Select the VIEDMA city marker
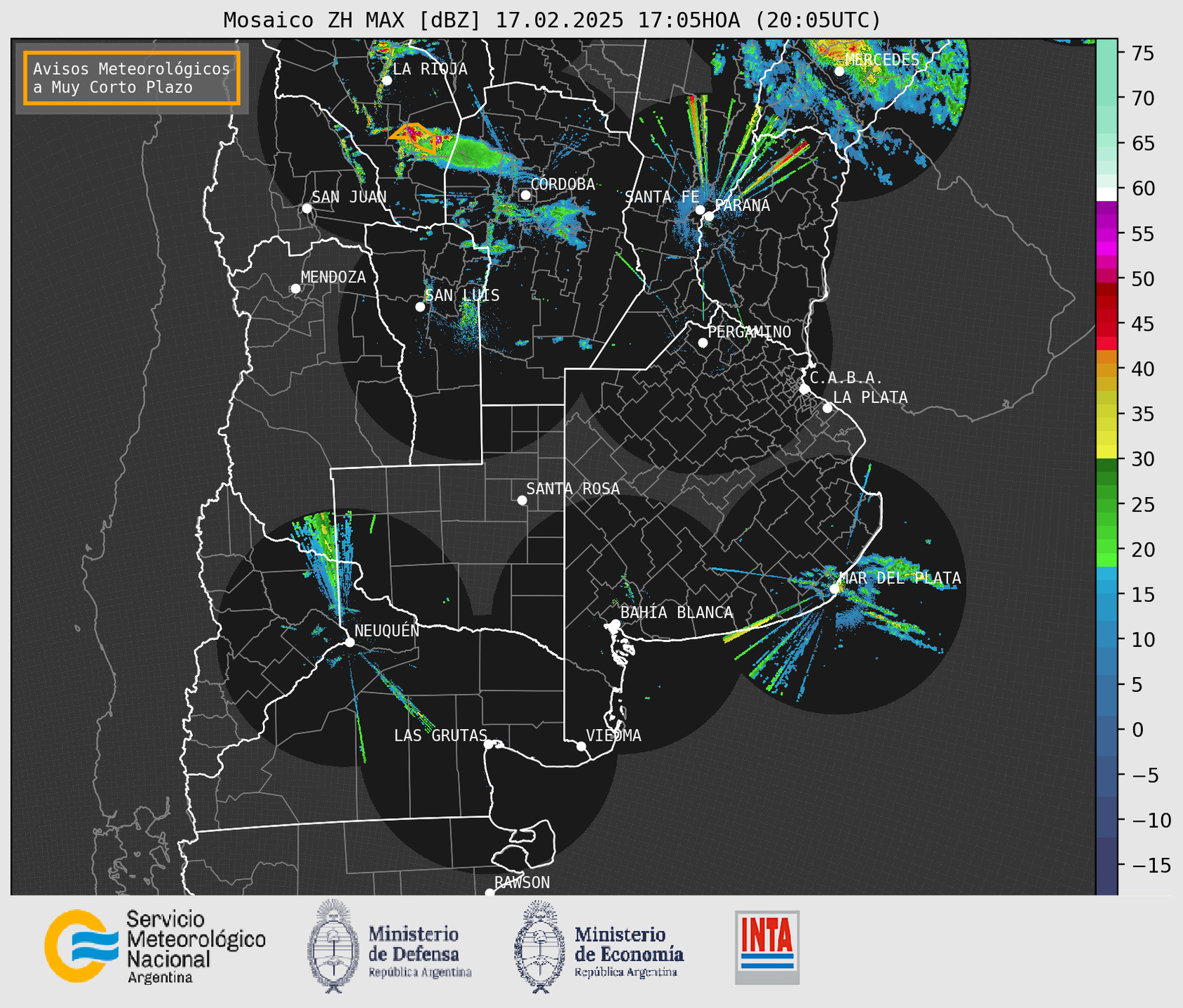Image resolution: width=1183 pixels, height=1008 pixels. click(x=581, y=746)
